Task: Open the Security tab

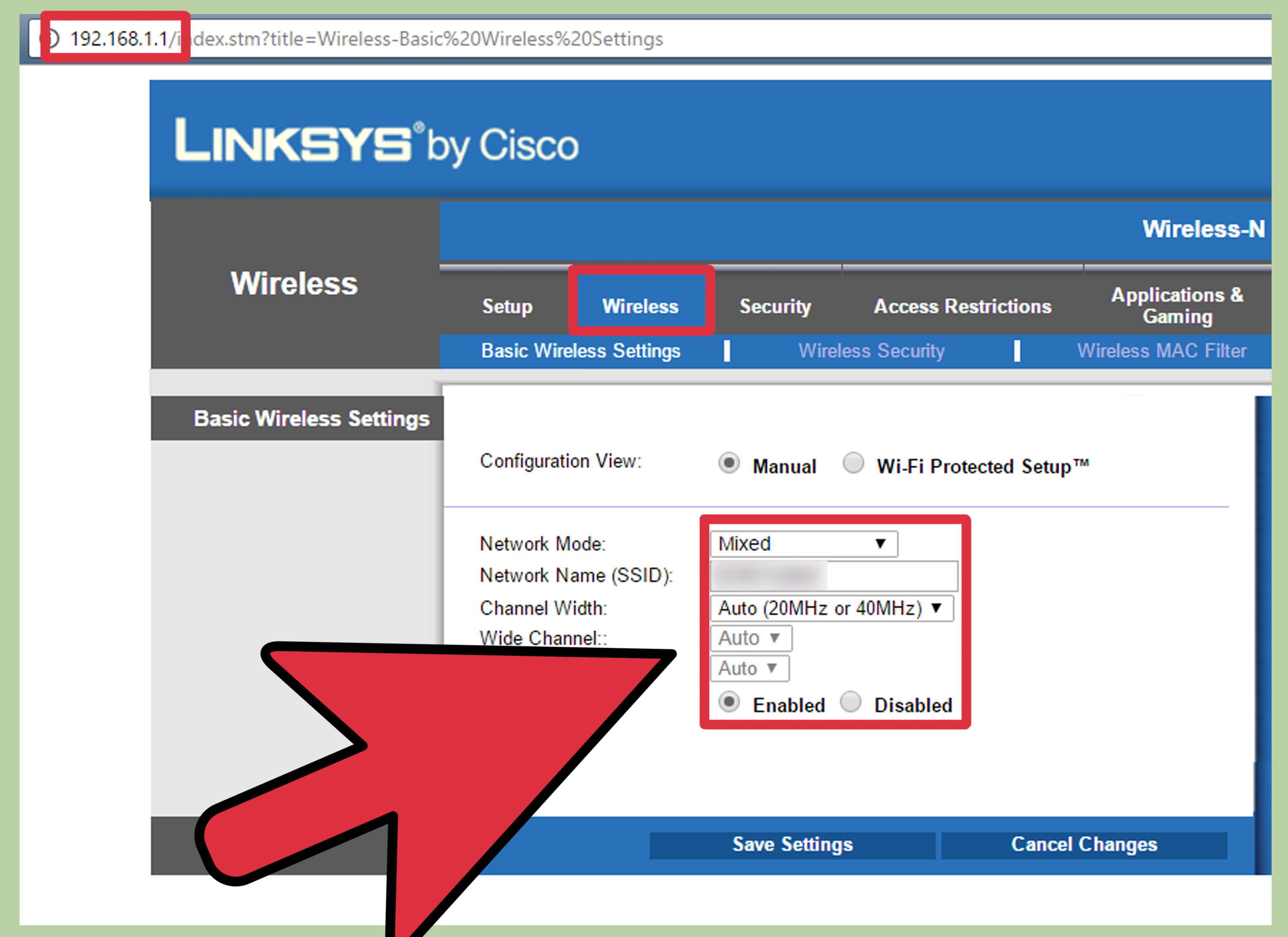Action: pyautogui.click(x=775, y=306)
